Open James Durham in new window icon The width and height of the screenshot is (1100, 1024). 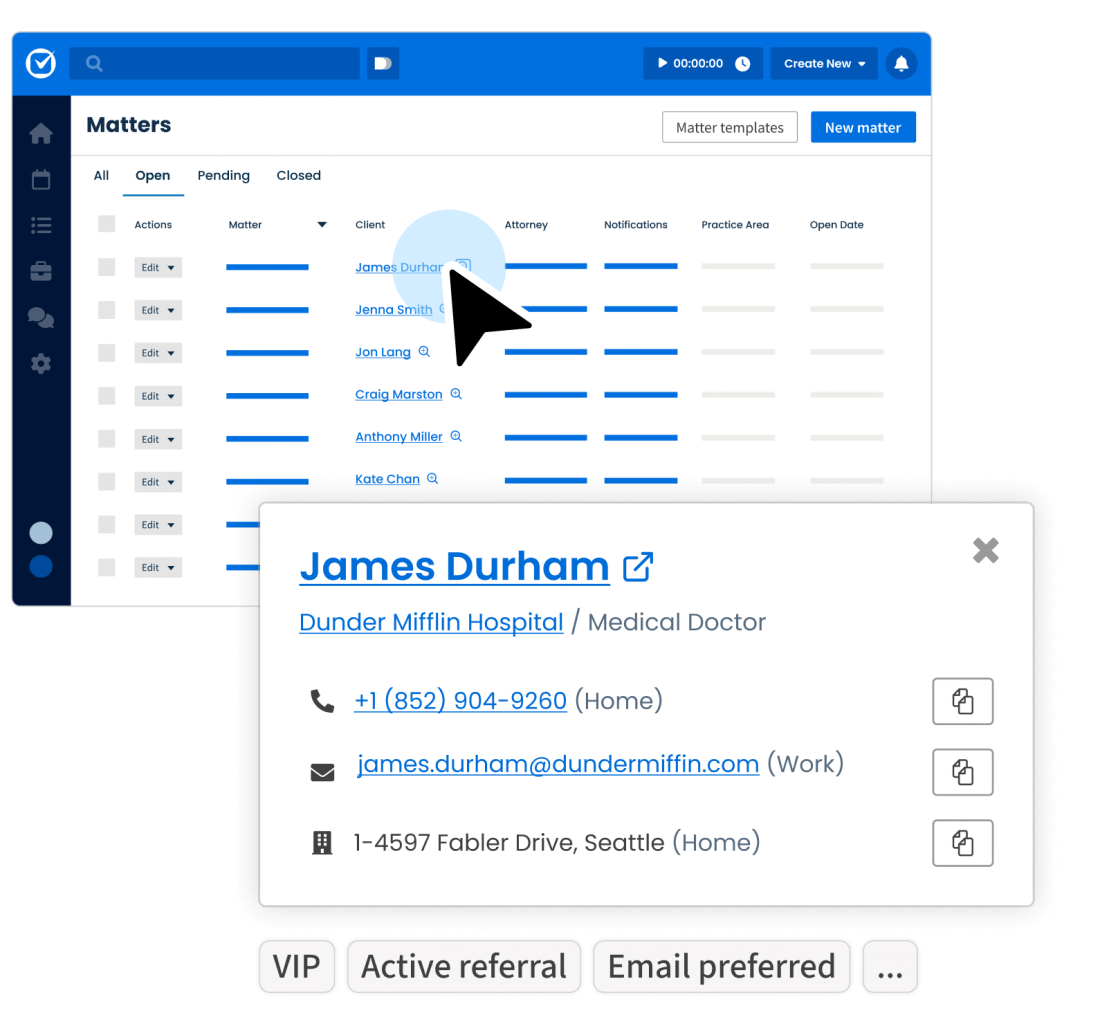(x=638, y=567)
